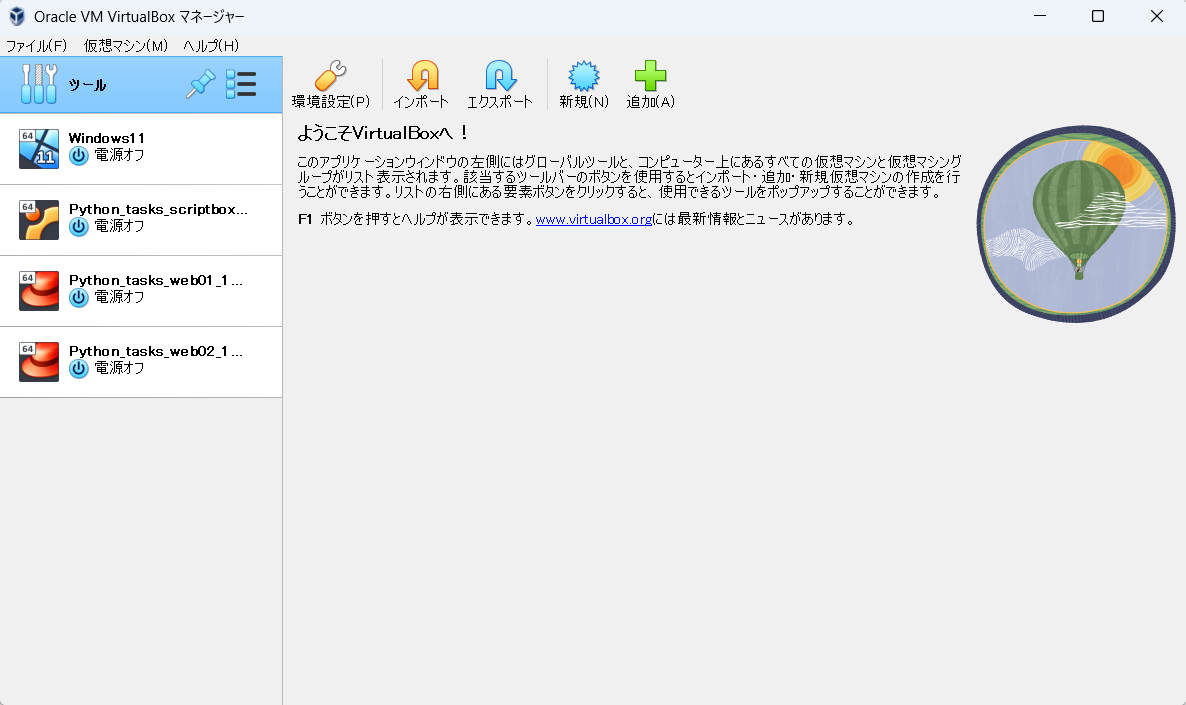The width and height of the screenshot is (1186, 705).
Task: Click the インポート import appliance icon
Action: tap(423, 76)
